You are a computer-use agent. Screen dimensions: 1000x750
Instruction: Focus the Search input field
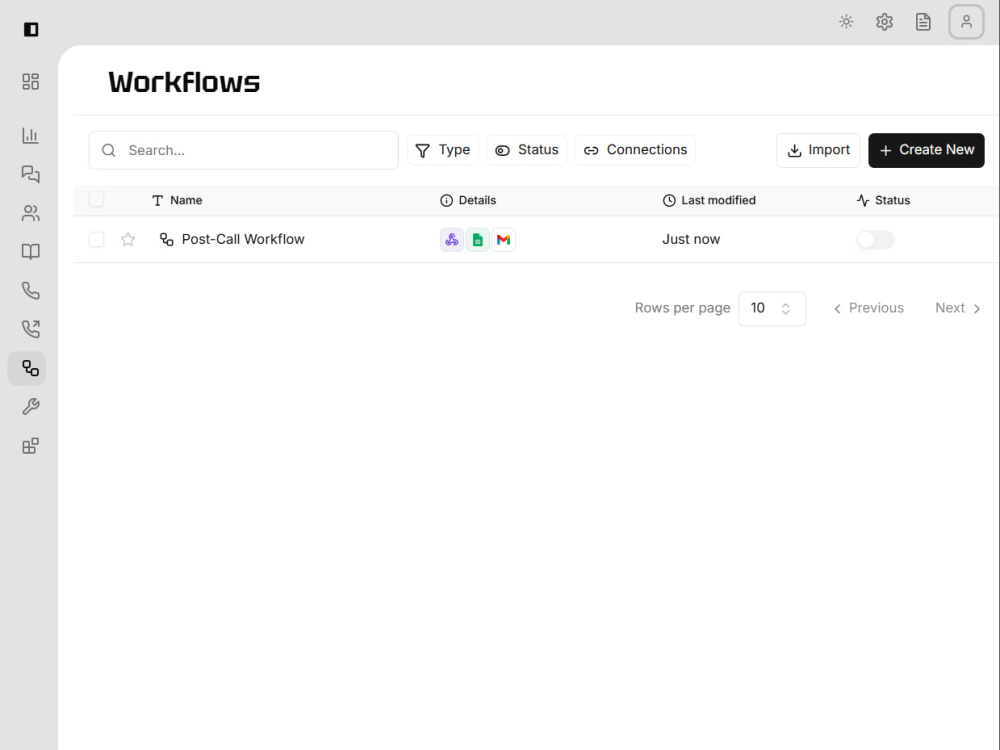tap(244, 151)
